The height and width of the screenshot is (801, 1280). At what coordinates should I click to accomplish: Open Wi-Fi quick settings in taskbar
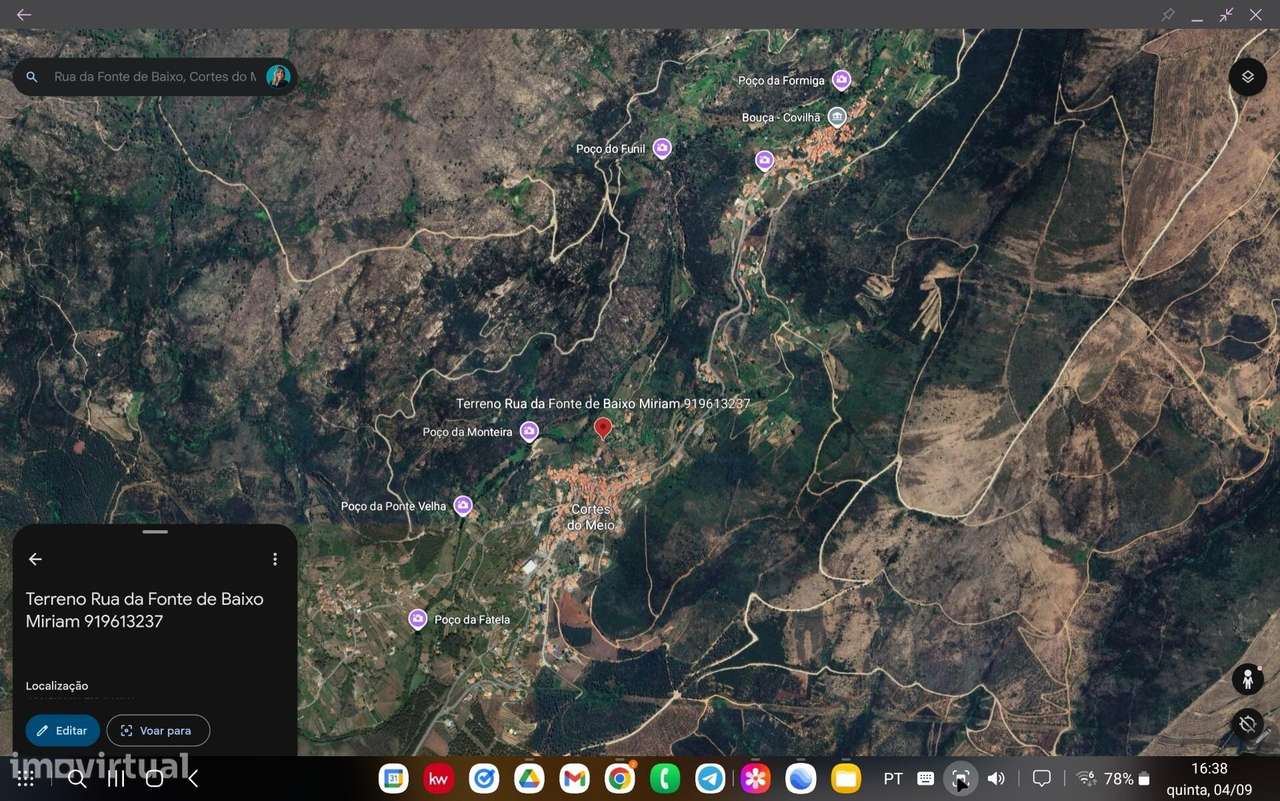pos(1087,779)
